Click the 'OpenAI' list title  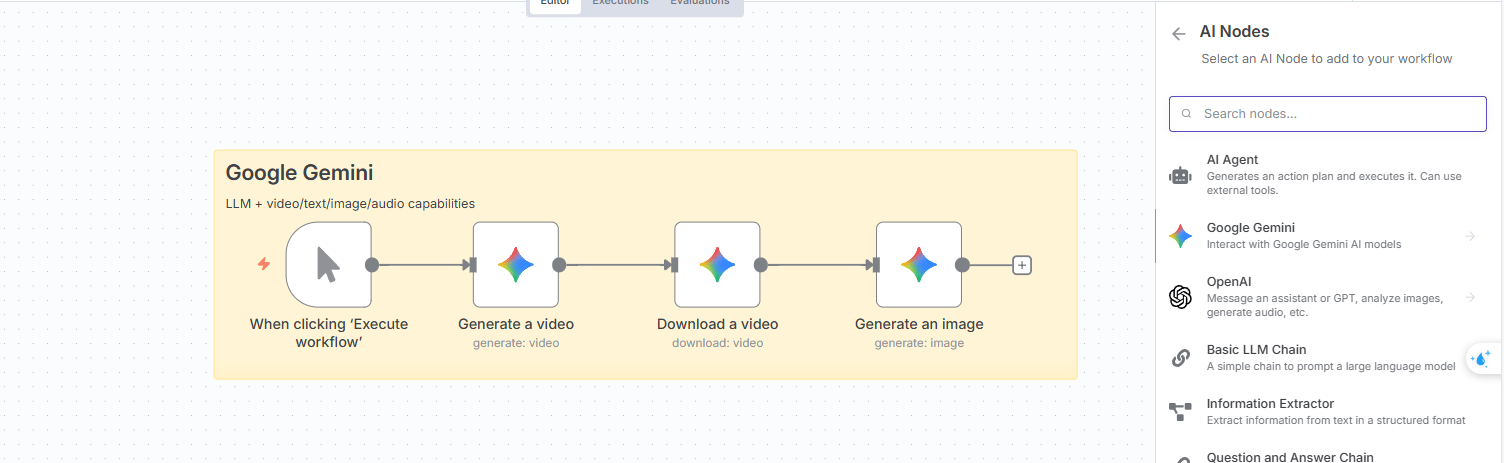pyautogui.click(x=1229, y=282)
